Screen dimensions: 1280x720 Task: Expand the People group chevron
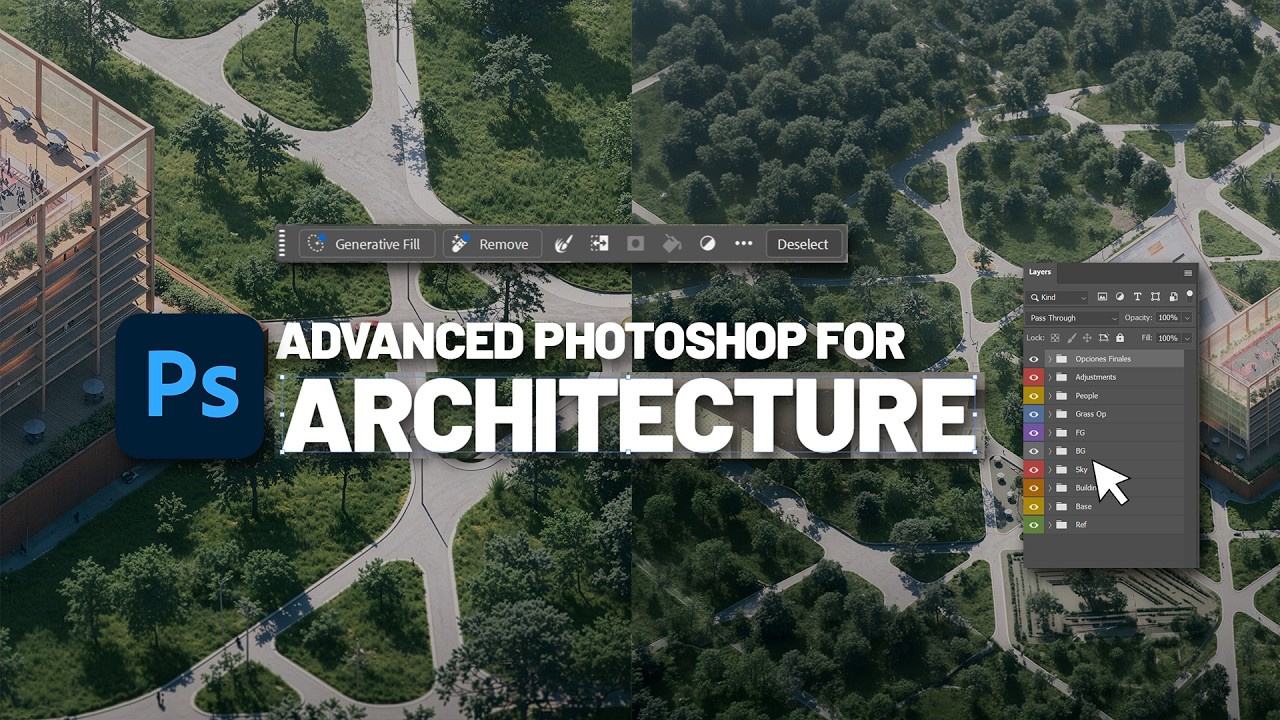tap(1050, 396)
